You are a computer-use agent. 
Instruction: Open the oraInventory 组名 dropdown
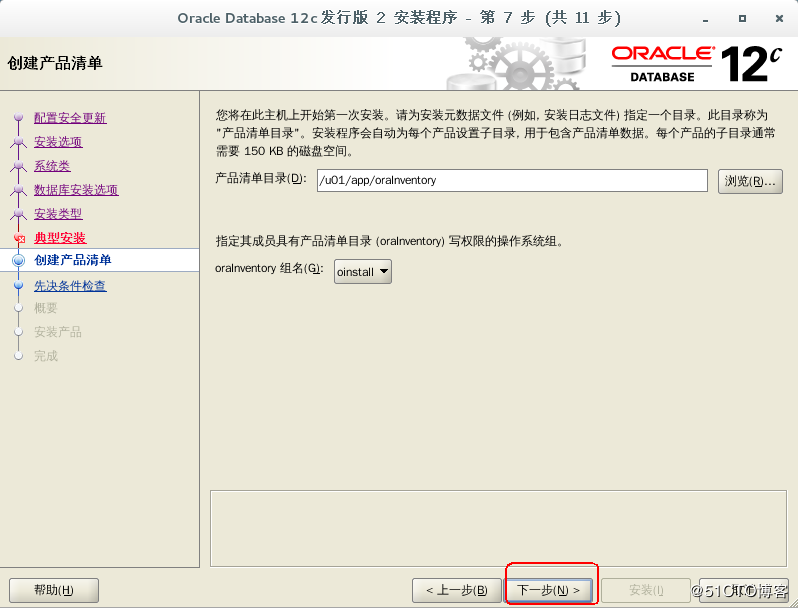coord(362,272)
